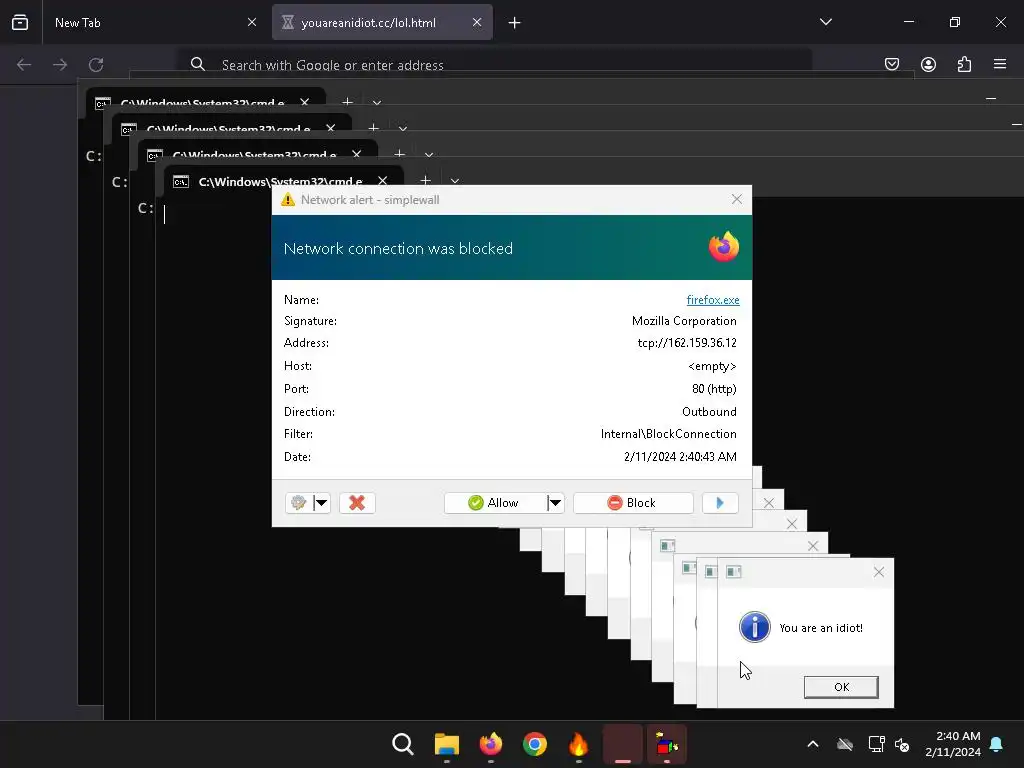Open the simplewall settings gear button
Image resolution: width=1024 pixels, height=768 pixels.
coord(299,503)
